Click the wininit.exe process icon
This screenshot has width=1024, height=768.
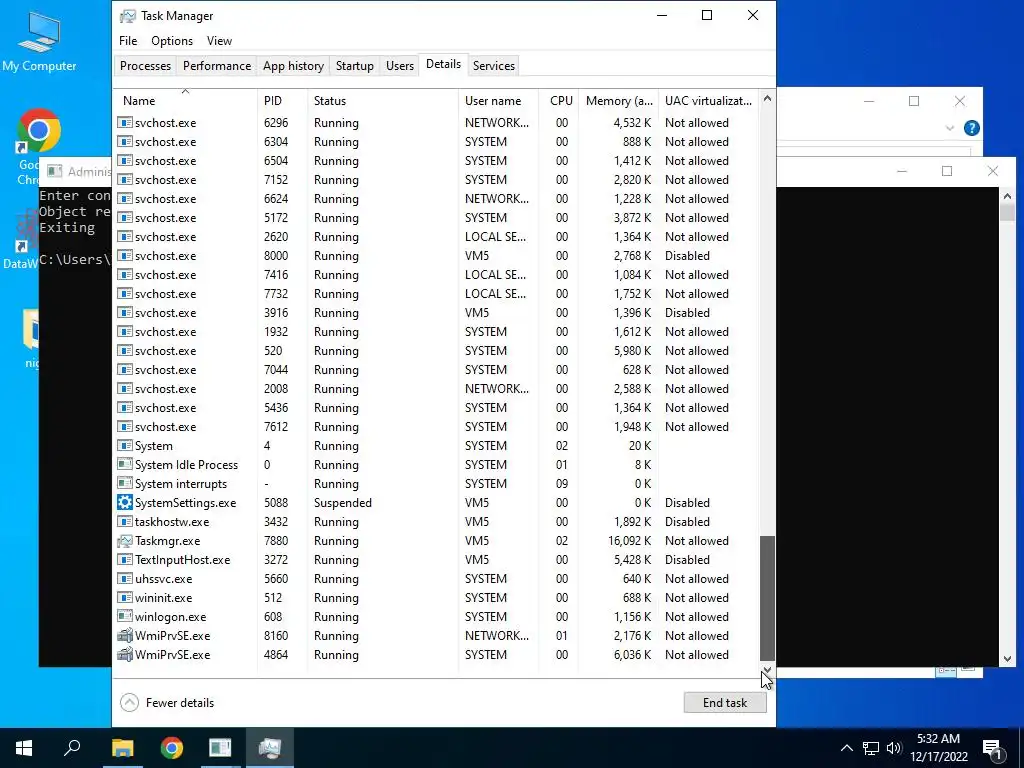click(x=125, y=598)
